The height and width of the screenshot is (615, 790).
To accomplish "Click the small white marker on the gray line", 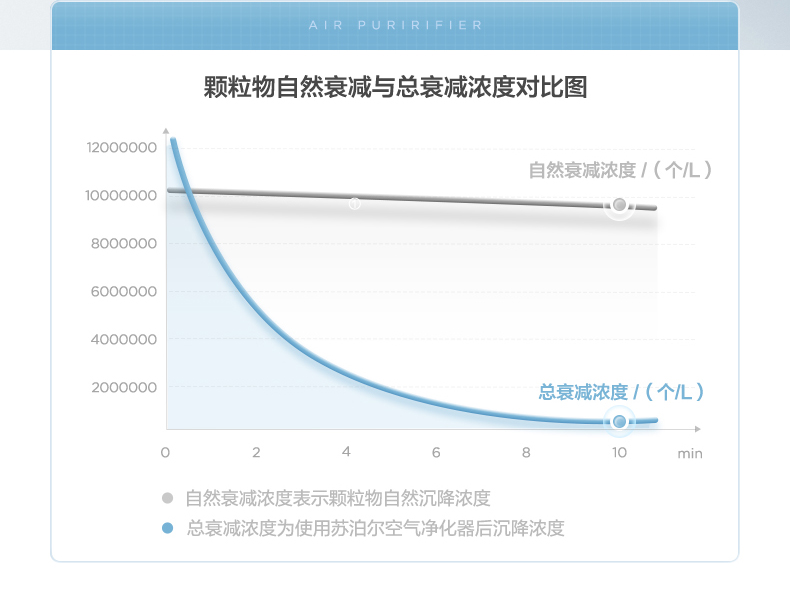I will (x=354, y=204).
